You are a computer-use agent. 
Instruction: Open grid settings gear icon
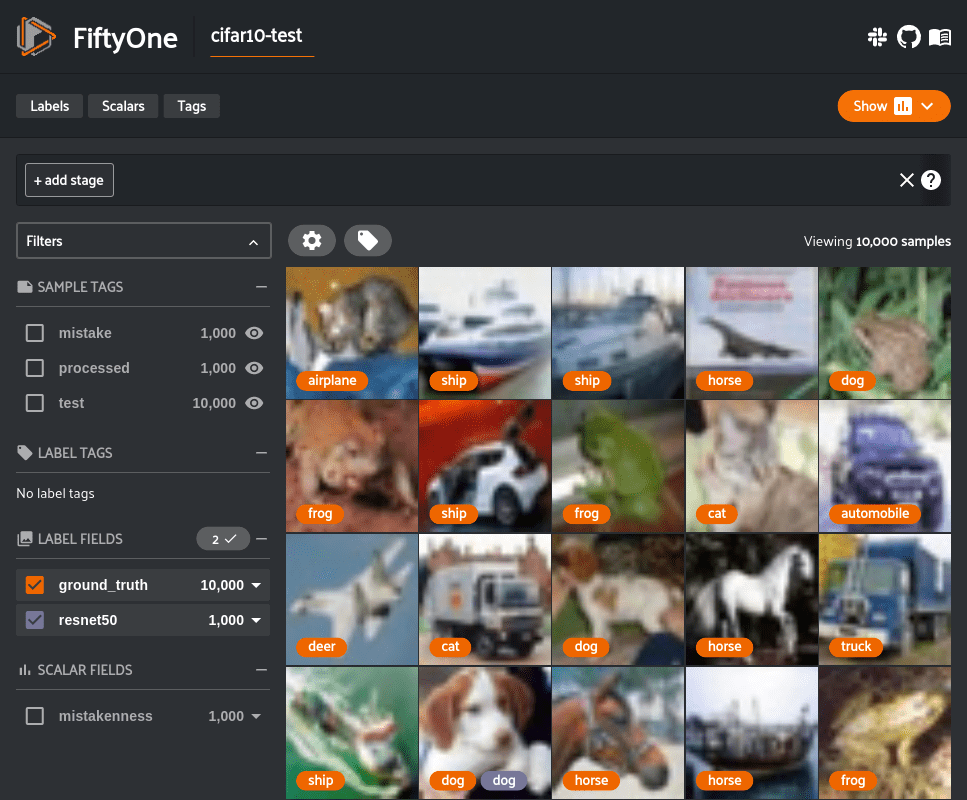311,241
